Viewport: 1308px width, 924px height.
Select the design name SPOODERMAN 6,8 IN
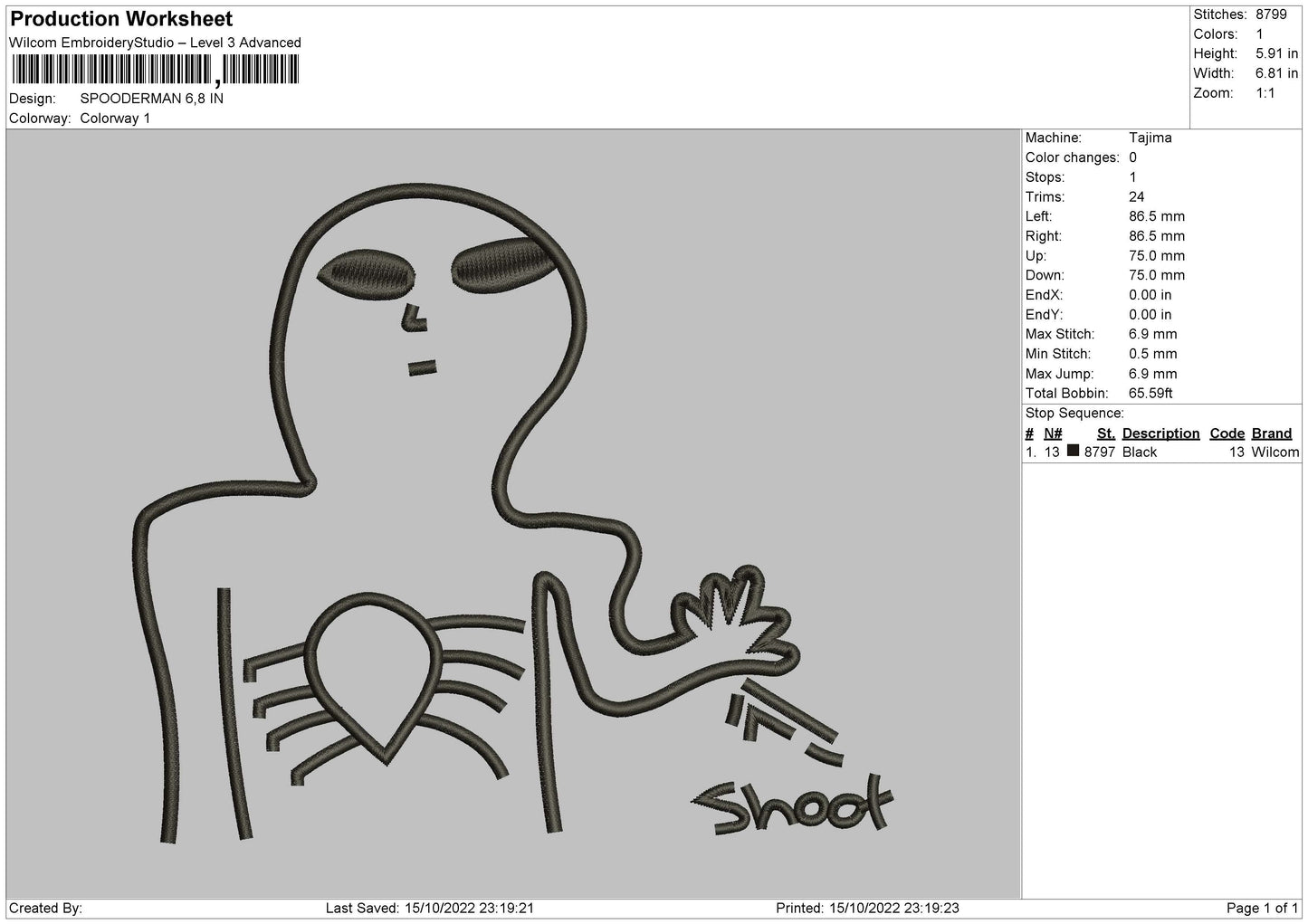pyautogui.click(x=152, y=99)
